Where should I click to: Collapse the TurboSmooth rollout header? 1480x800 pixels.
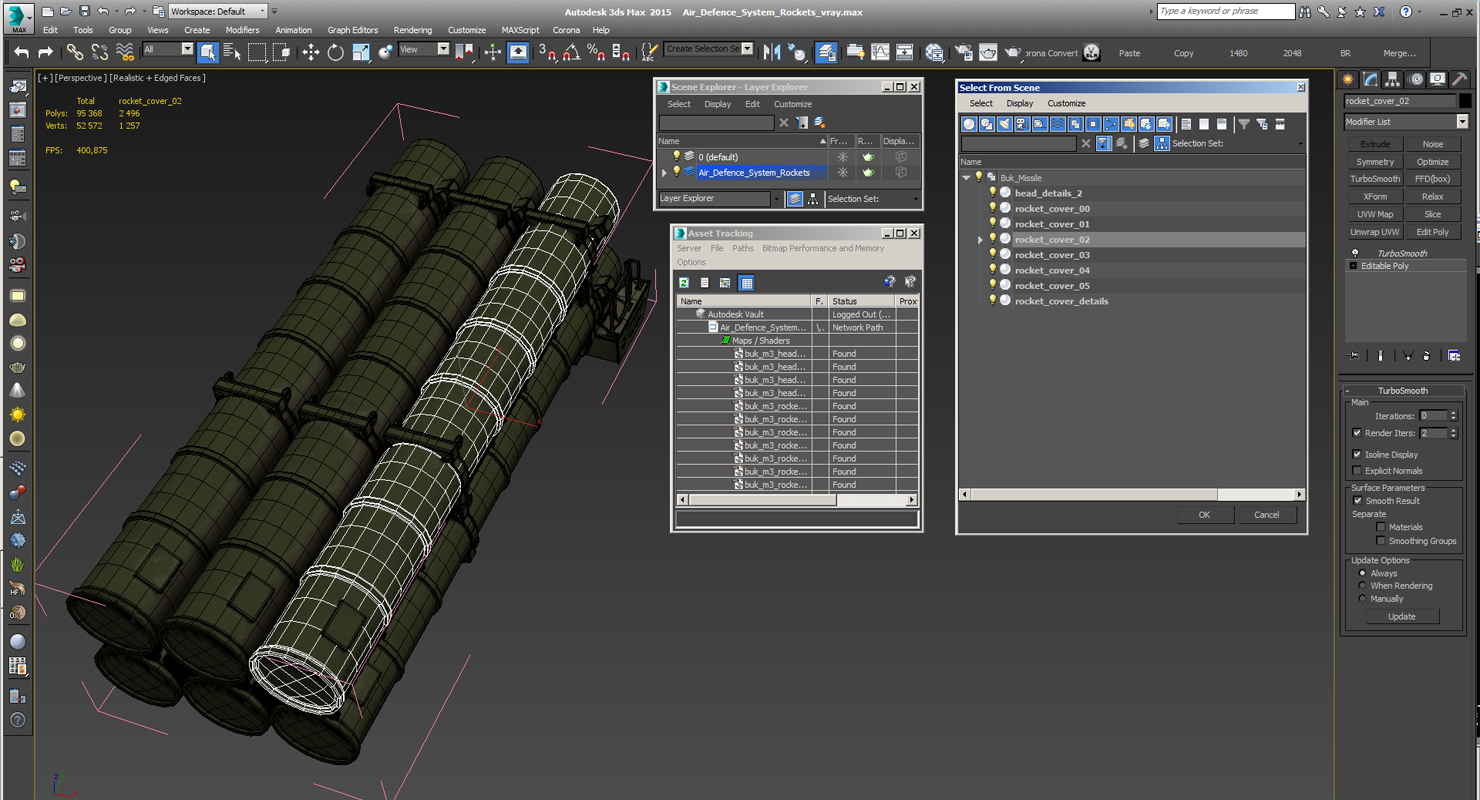point(1403,391)
